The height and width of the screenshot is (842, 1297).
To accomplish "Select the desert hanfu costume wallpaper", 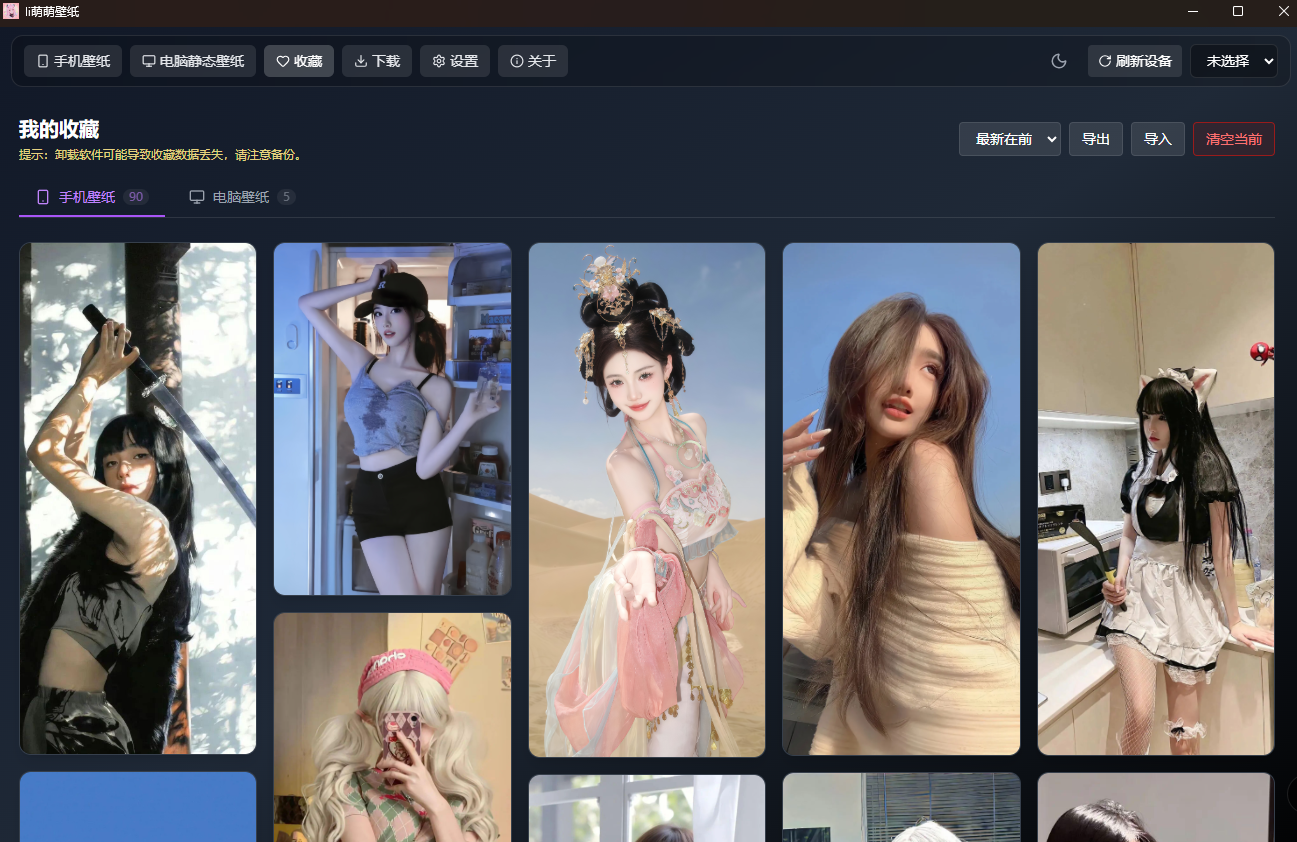I will click(x=647, y=499).
